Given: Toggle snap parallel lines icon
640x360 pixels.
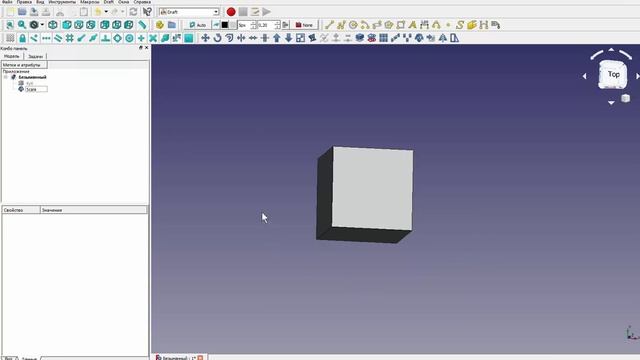Looking at the screenshot, I should (58, 38).
